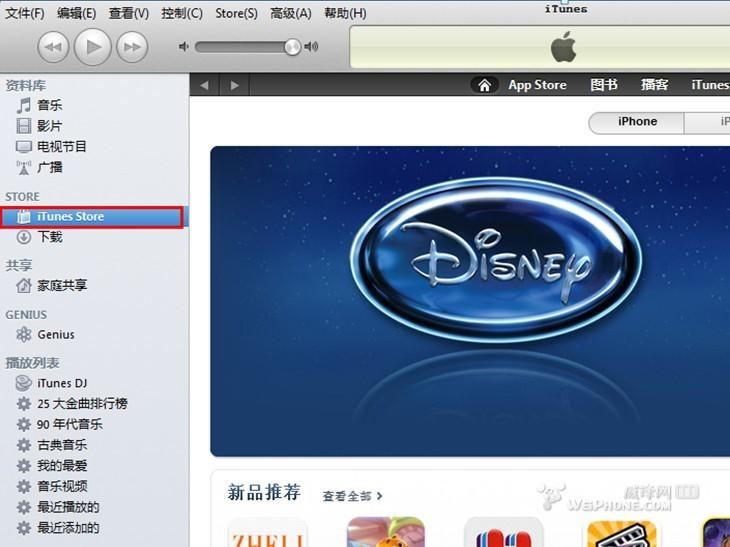Open the Disney featured banner

470,301
